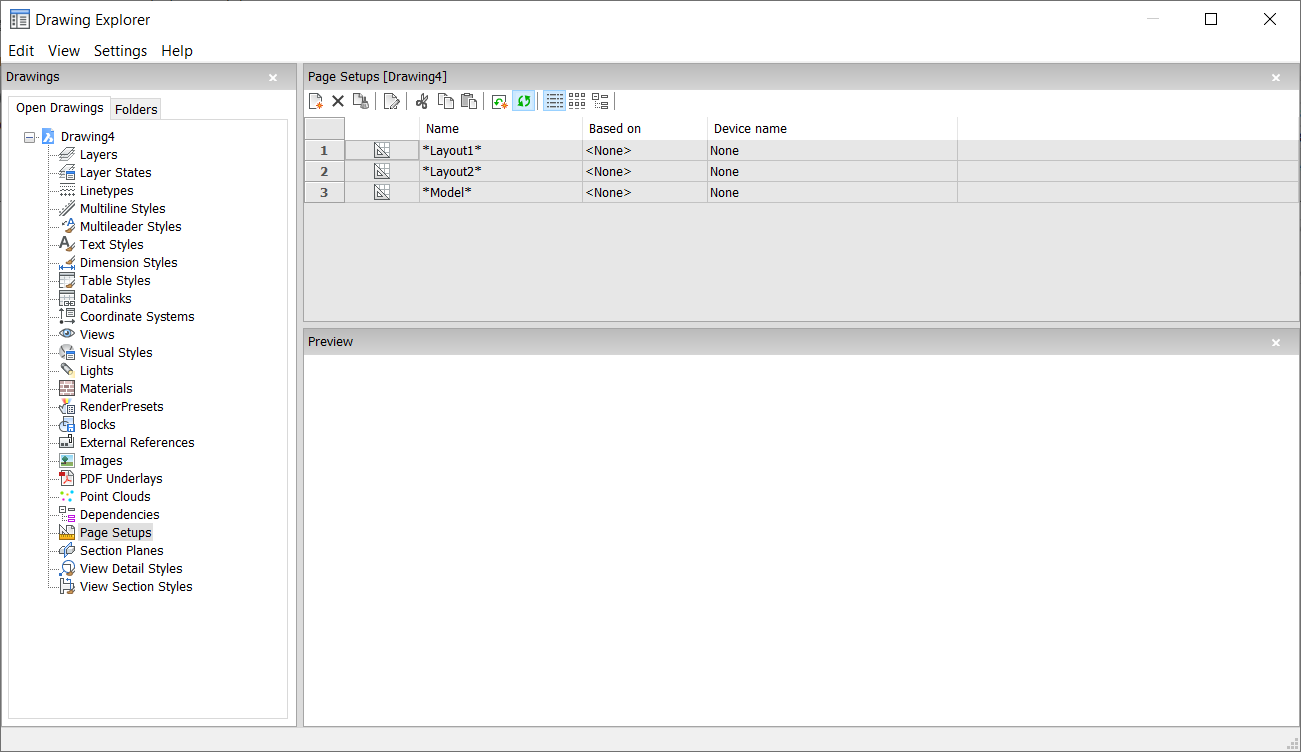
Task: Click the New page setup icon
Action: (x=316, y=101)
